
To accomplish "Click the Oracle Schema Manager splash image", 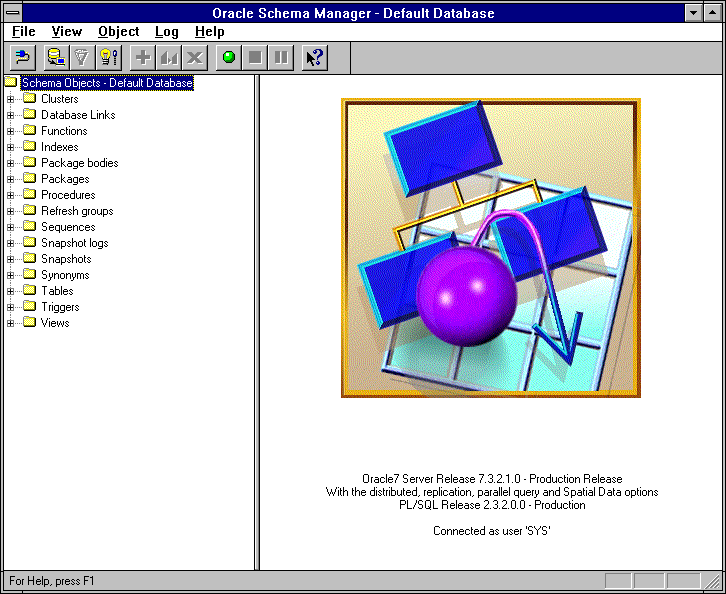I will 491,248.
